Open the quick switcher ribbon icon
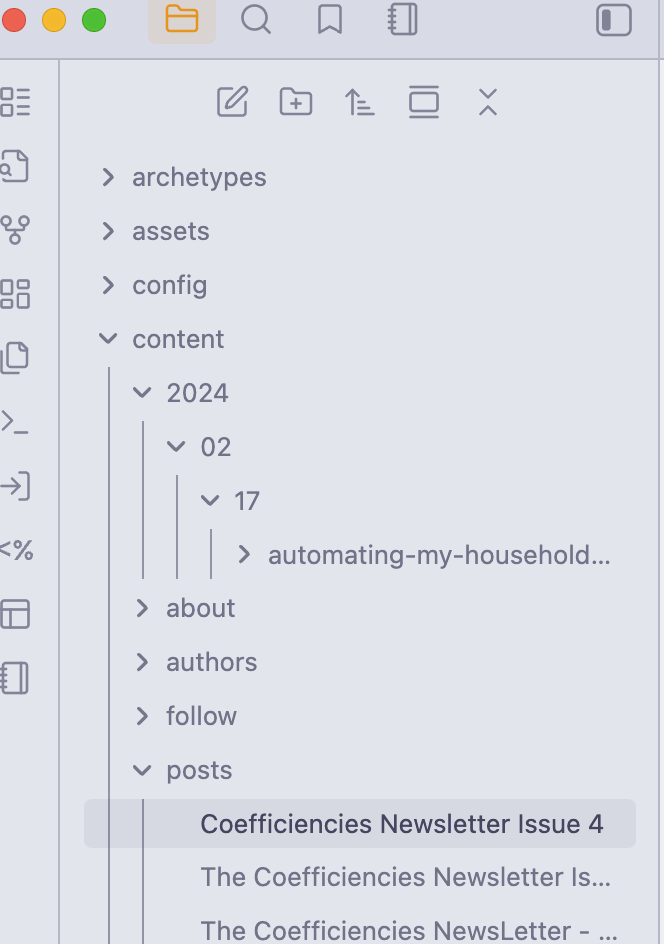The width and height of the screenshot is (664, 944). 14,166
